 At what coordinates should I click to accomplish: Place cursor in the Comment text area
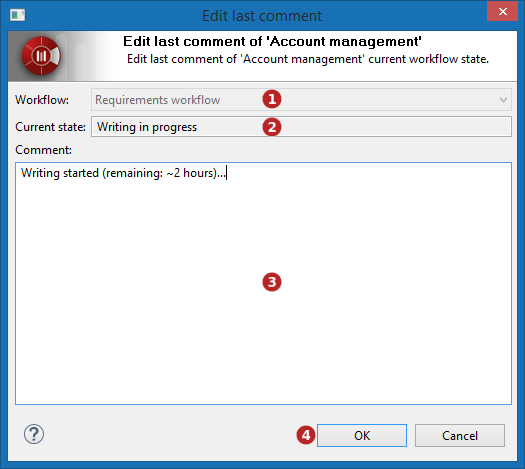[x=264, y=284]
